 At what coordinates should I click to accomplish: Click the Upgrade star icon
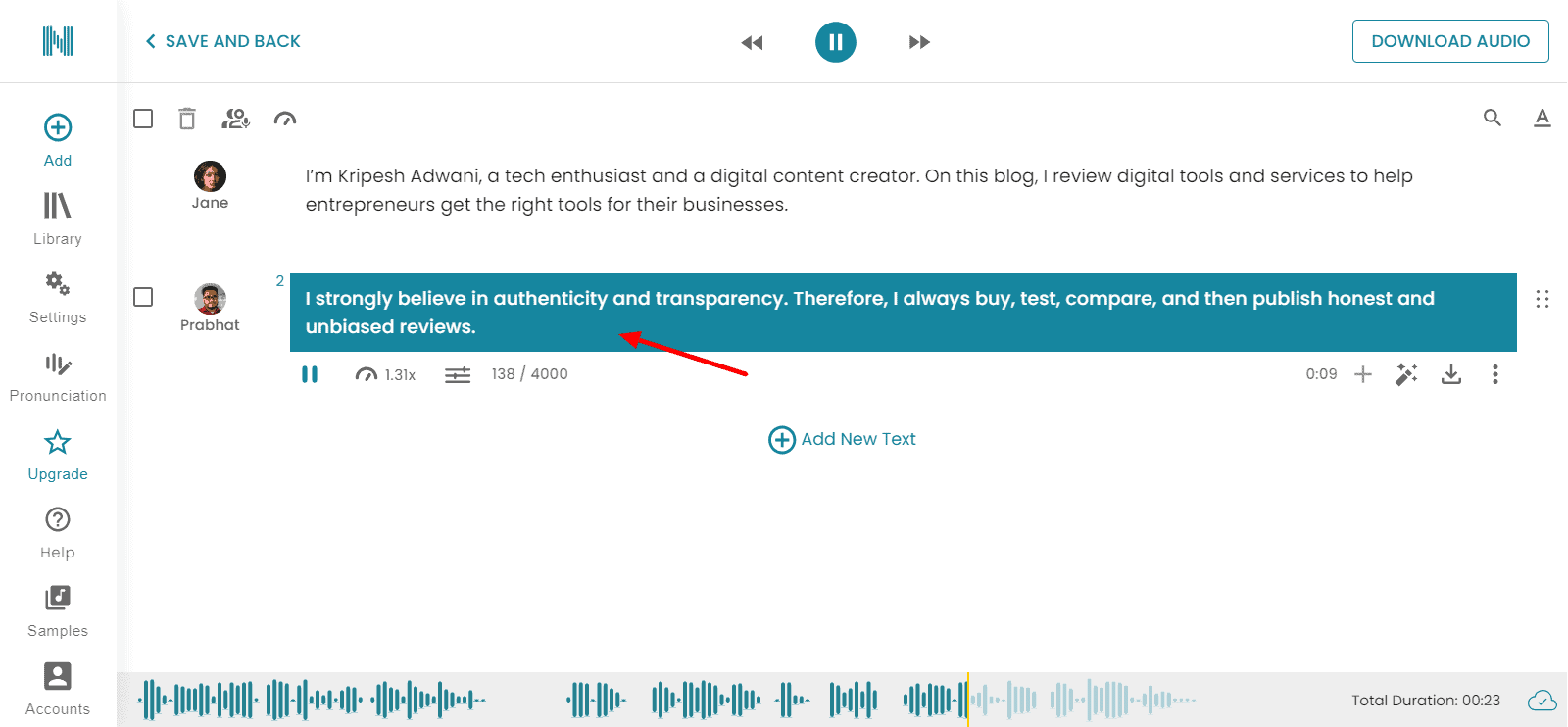click(x=58, y=442)
